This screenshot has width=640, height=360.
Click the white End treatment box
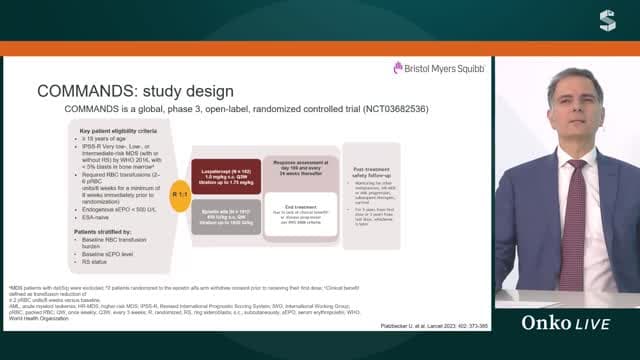[301, 215]
